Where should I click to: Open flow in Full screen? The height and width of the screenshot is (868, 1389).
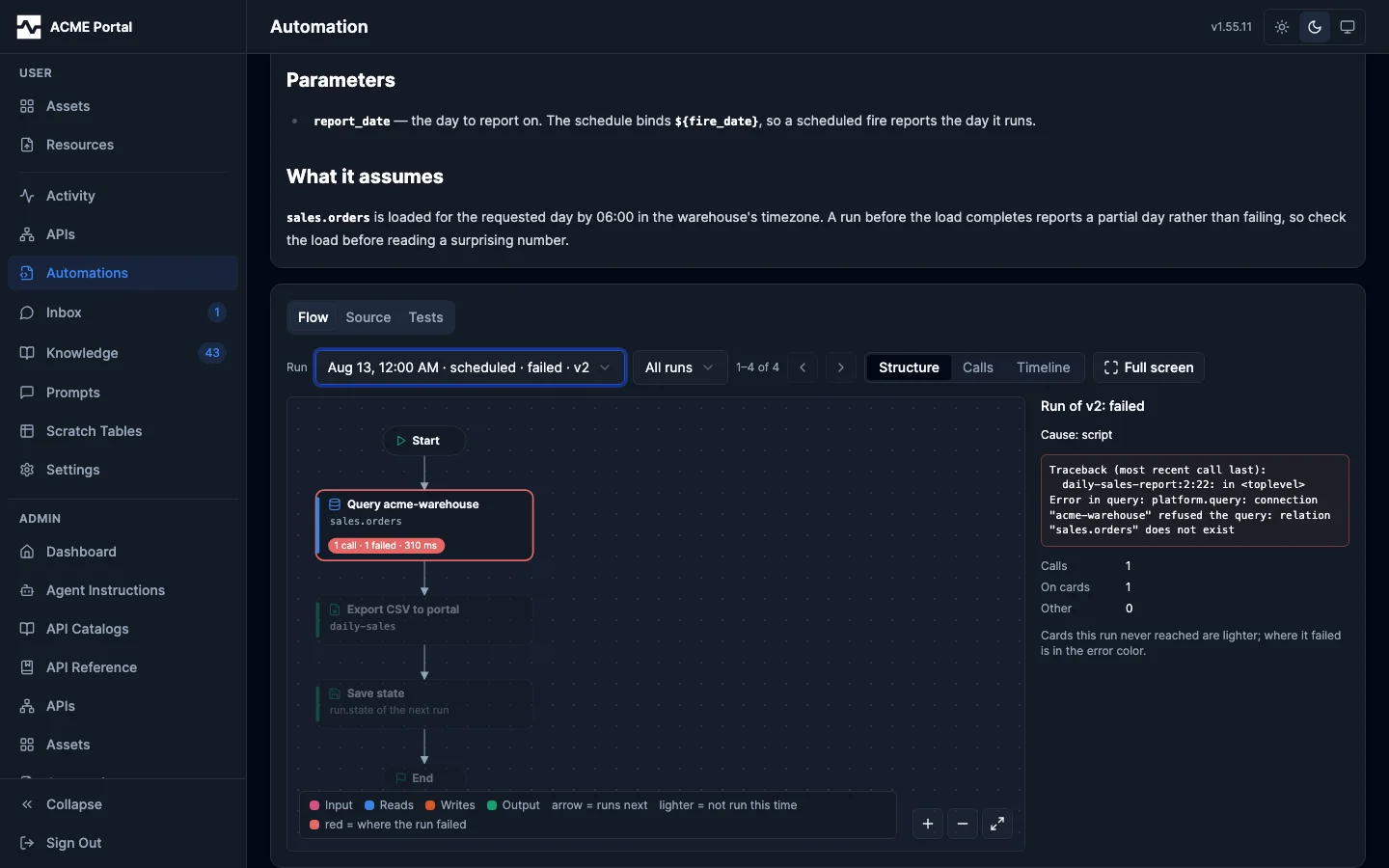(1149, 367)
